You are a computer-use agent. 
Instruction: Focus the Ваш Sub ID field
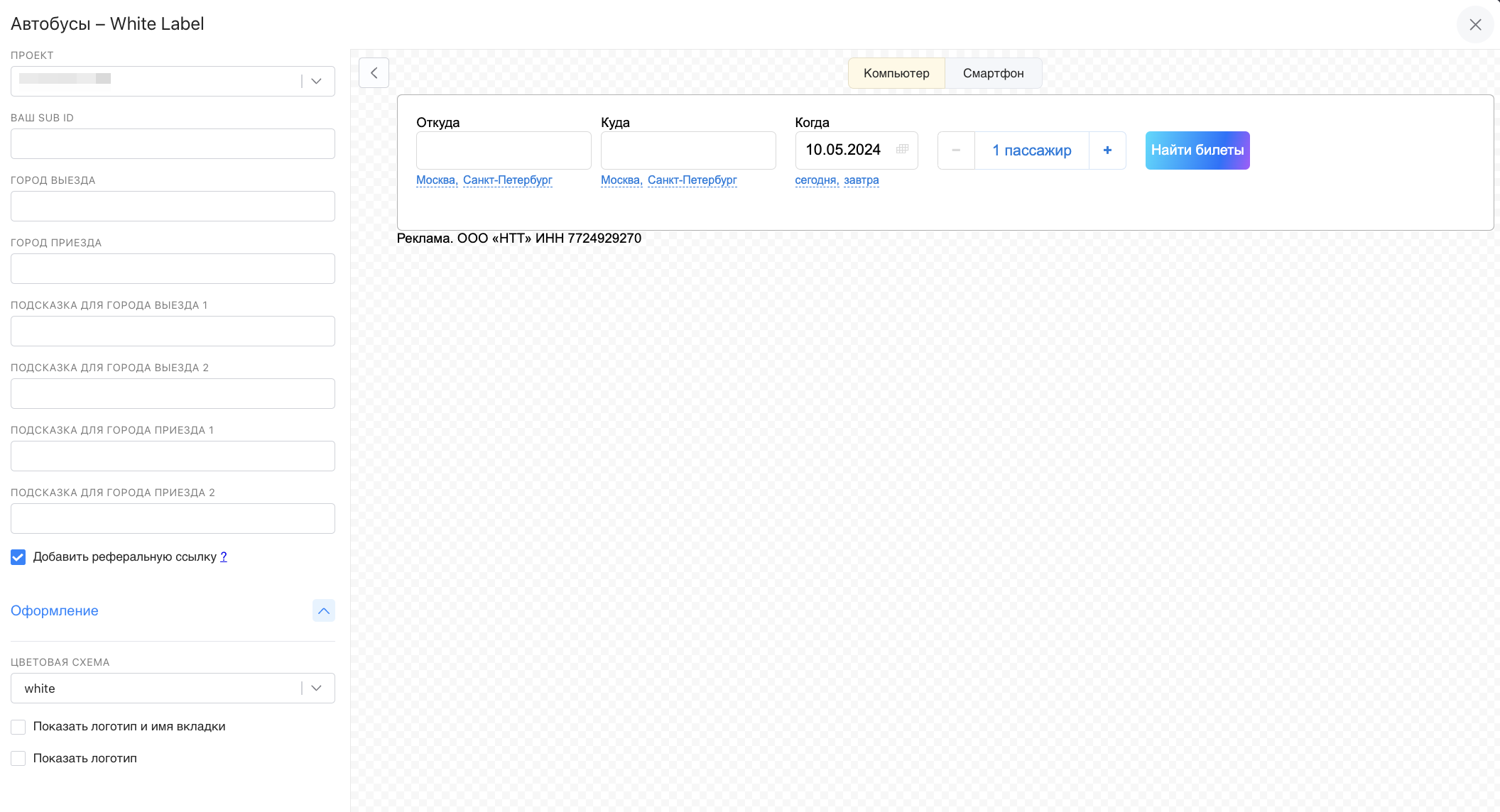click(173, 143)
